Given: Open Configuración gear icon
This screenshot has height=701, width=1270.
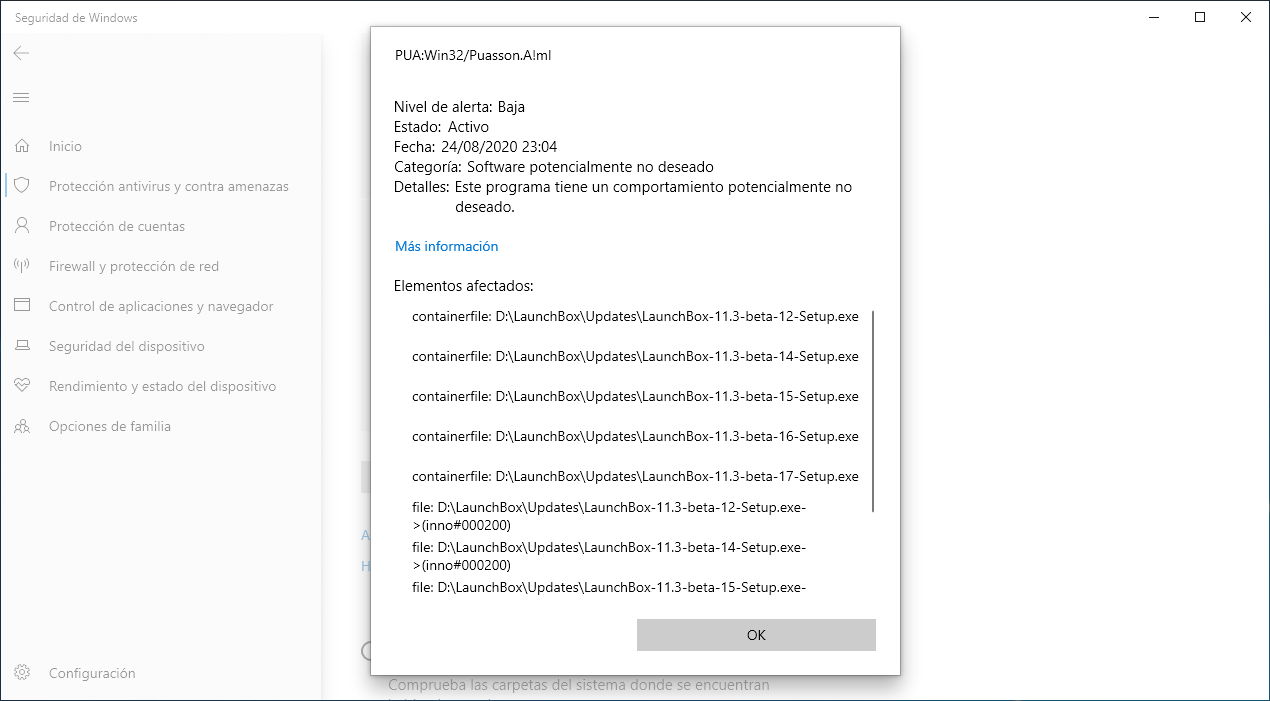Looking at the screenshot, I should (x=22, y=673).
